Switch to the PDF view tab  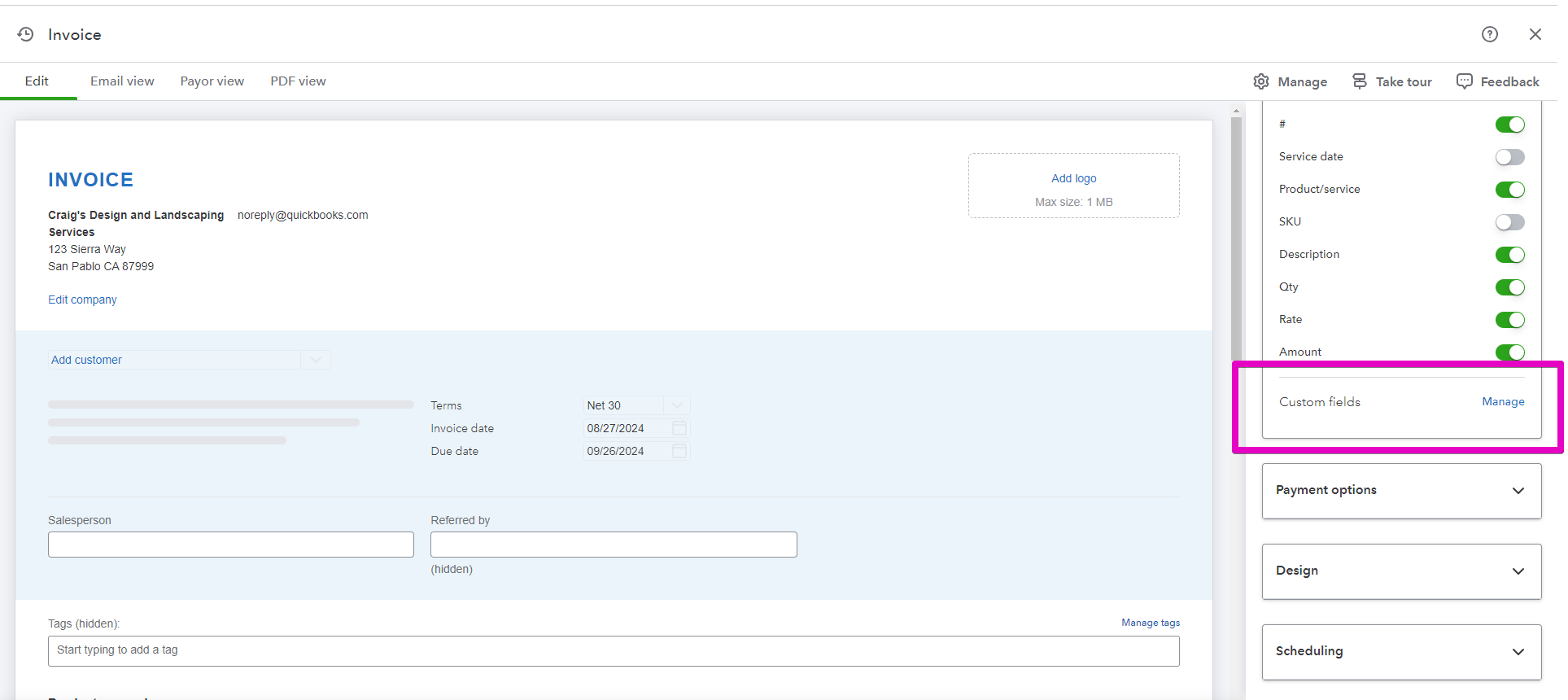click(x=299, y=81)
